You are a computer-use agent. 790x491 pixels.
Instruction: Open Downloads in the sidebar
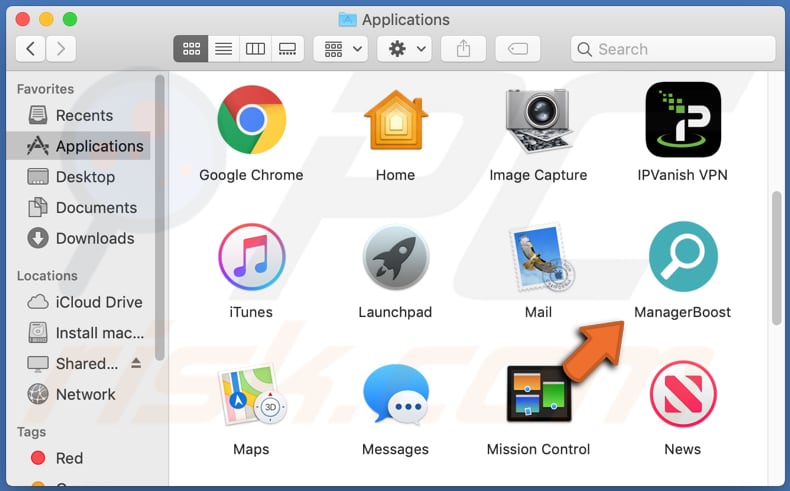(x=78, y=238)
